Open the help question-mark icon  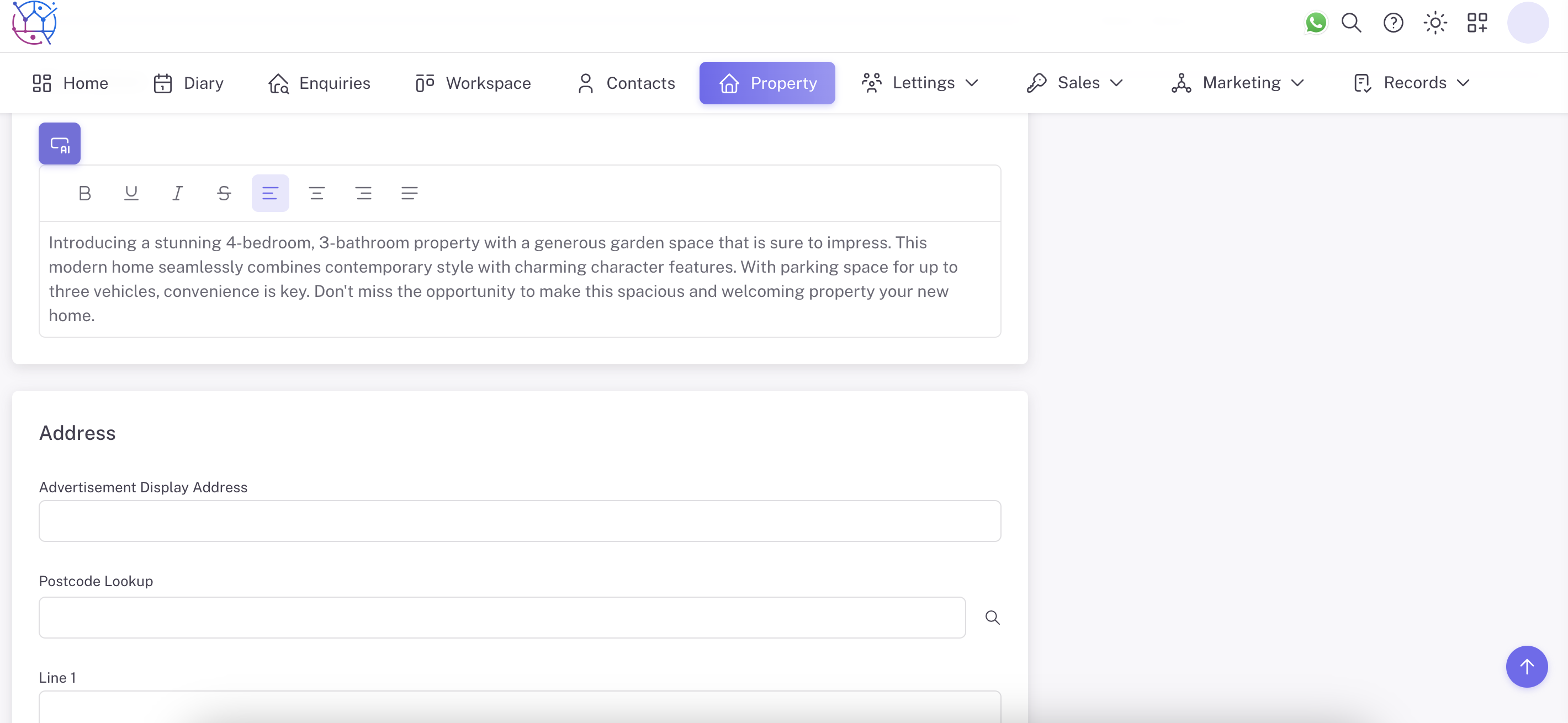1394,23
